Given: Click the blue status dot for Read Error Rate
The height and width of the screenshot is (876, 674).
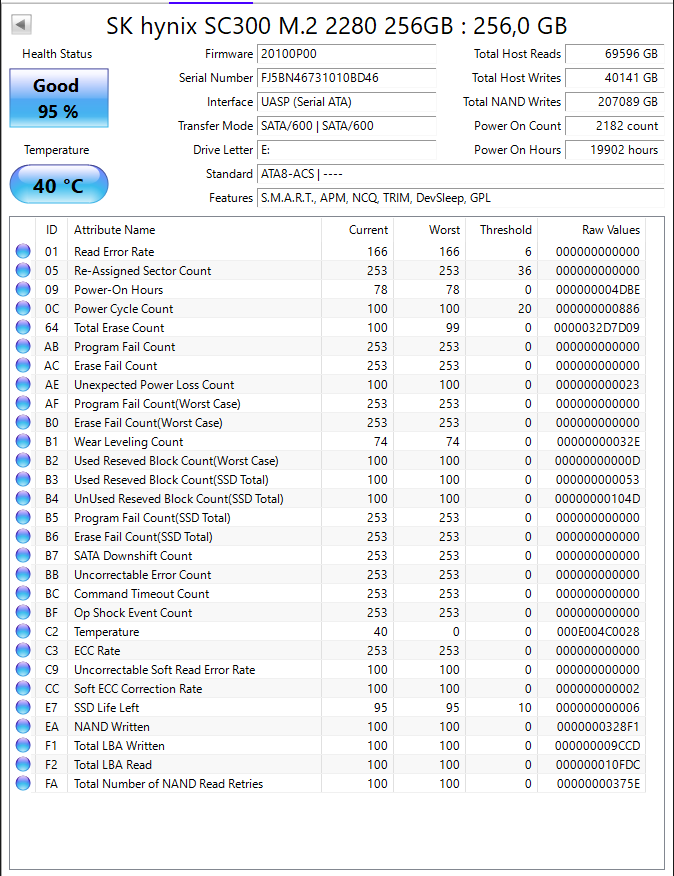Looking at the screenshot, I should 23,251.
